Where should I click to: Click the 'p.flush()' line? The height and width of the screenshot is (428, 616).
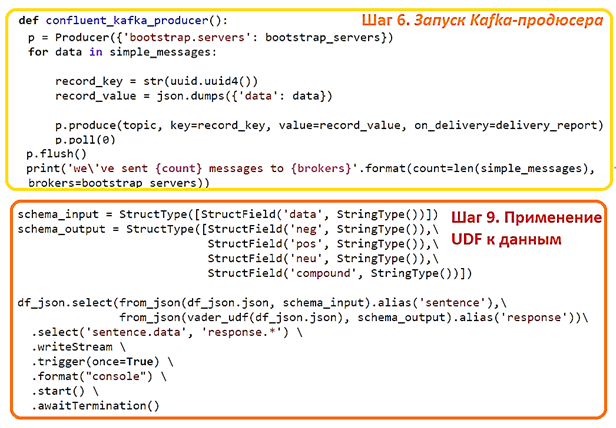[56, 154]
